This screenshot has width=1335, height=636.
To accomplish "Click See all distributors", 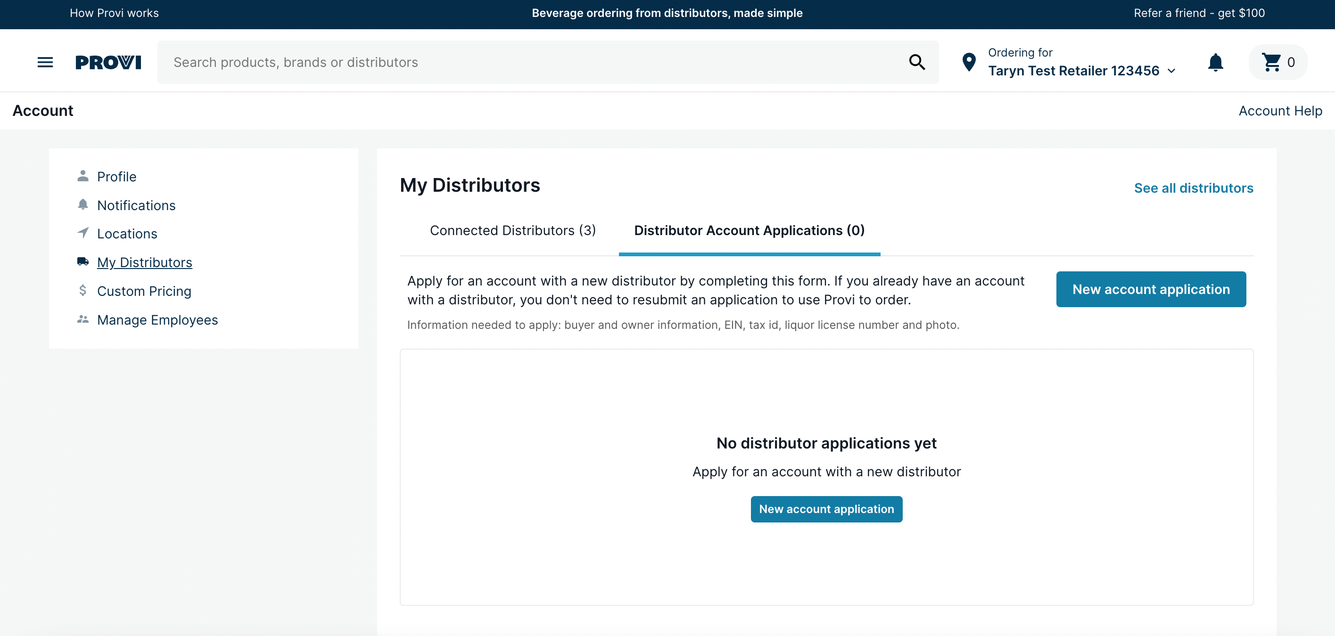I will coord(1193,187).
